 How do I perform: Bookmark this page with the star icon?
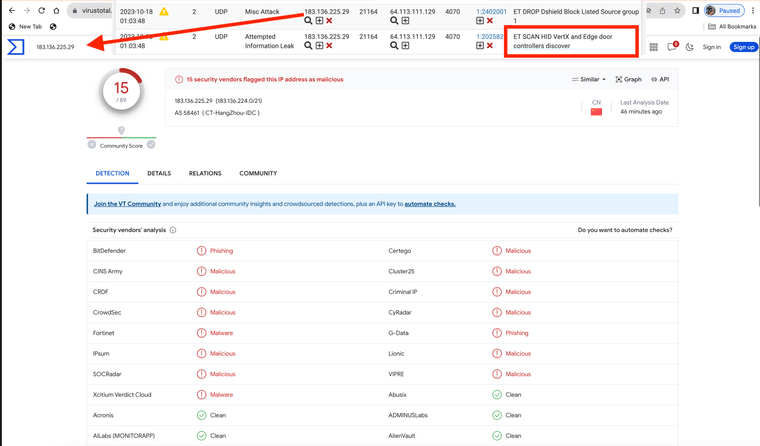pos(677,10)
